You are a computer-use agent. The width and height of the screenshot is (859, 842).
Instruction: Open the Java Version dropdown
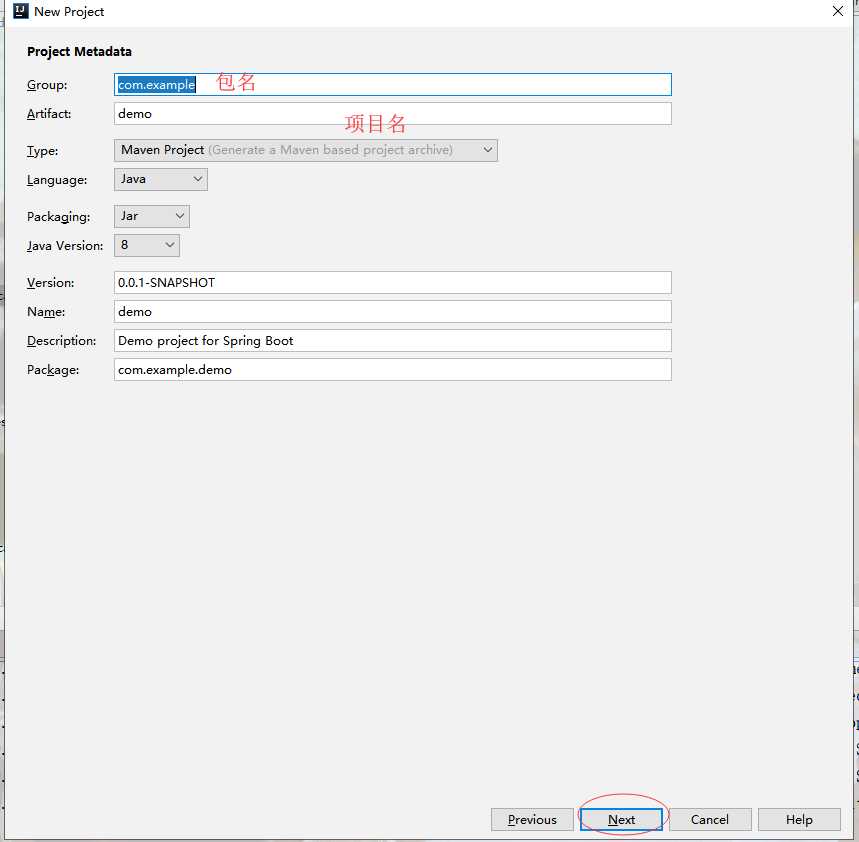147,245
